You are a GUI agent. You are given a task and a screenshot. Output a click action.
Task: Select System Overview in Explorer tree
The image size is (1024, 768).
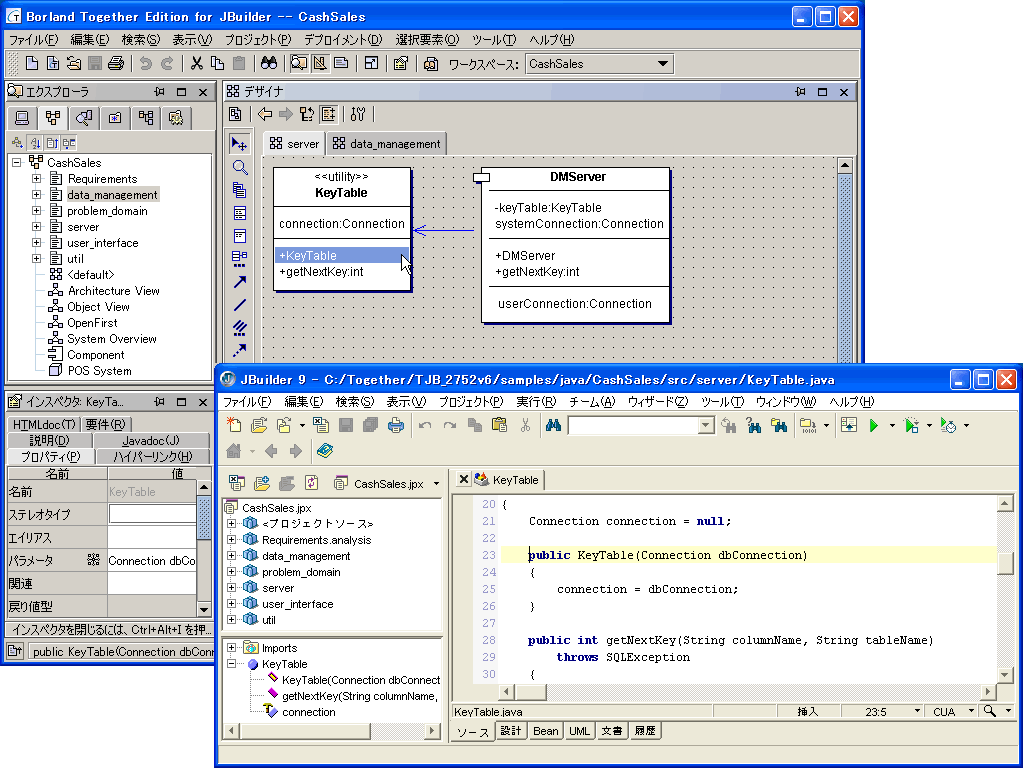pyautogui.click(x=112, y=339)
